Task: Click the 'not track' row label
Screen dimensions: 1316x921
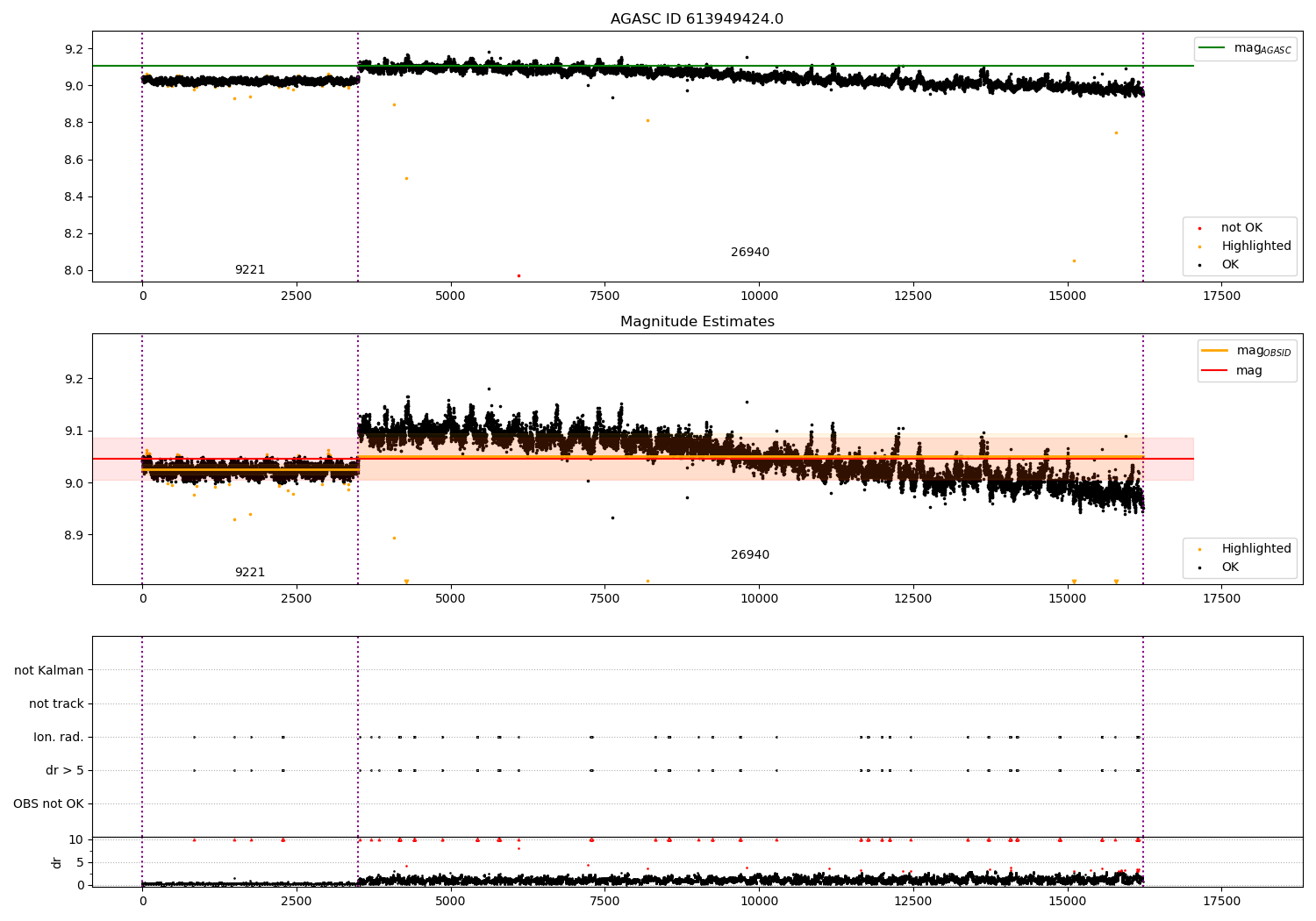Action: point(56,703)
